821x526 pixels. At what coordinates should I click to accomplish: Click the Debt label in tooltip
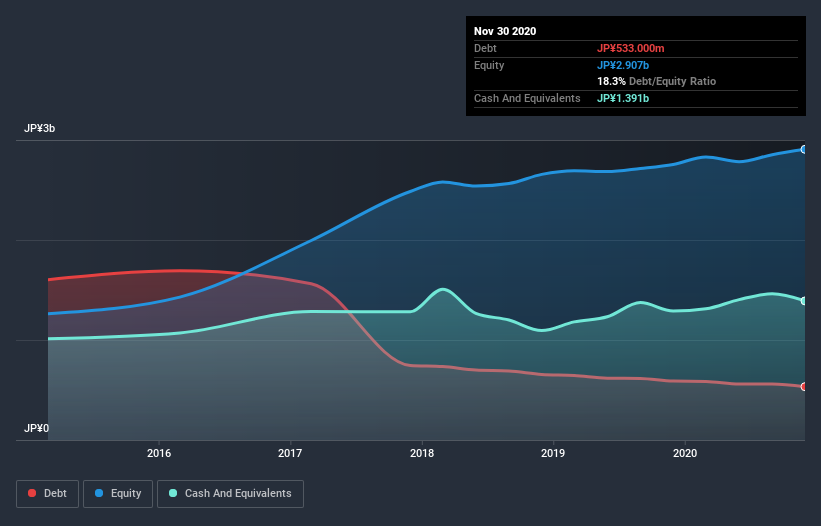coord(485,48)
